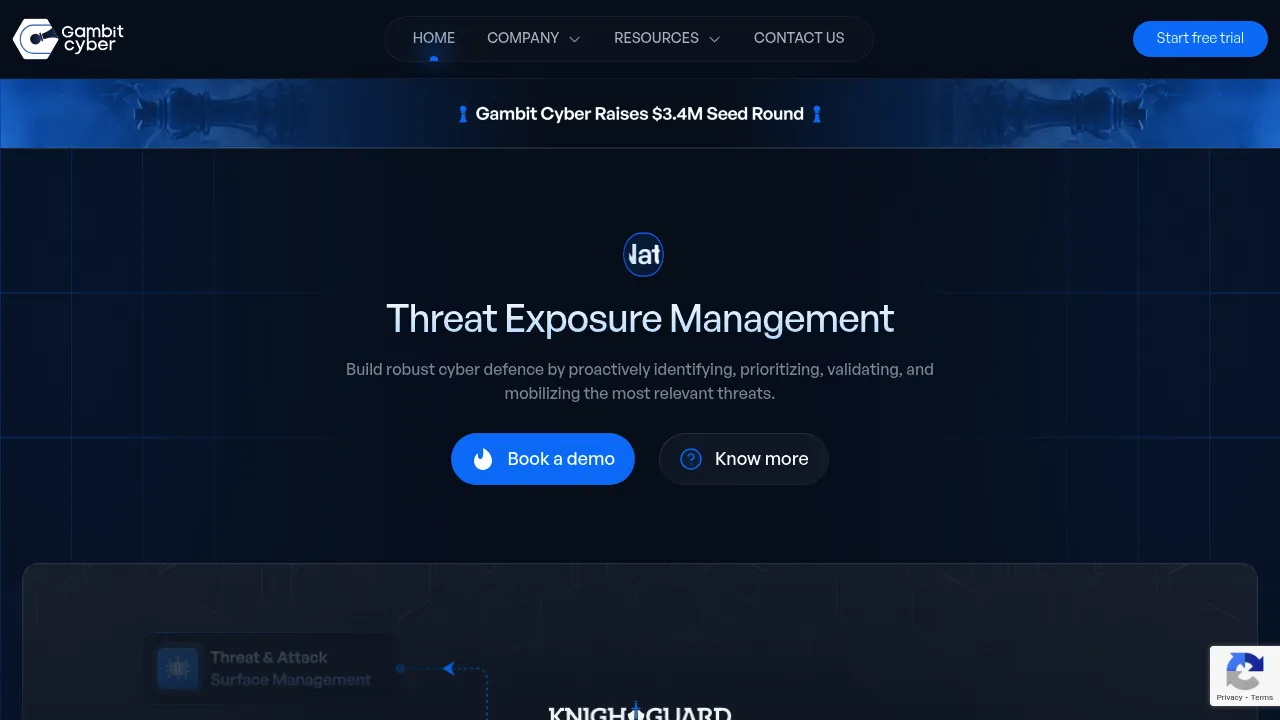
Task: Open the reCAPTCHA Privacy link
Action: pos(1229,697)
